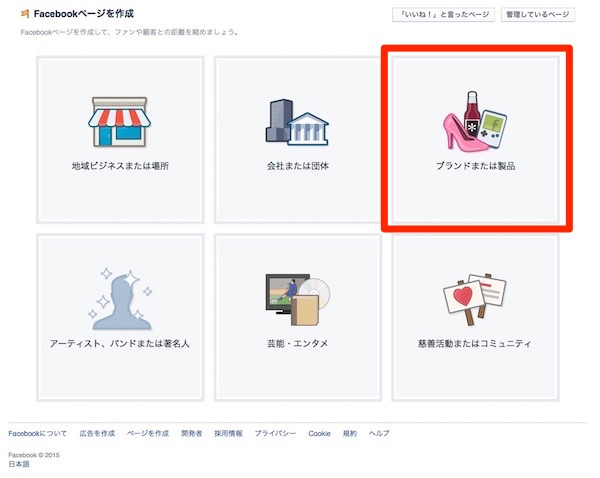Open the プライバシー footer link
This screenshot has height=478, width=600.
coord(275,433)
